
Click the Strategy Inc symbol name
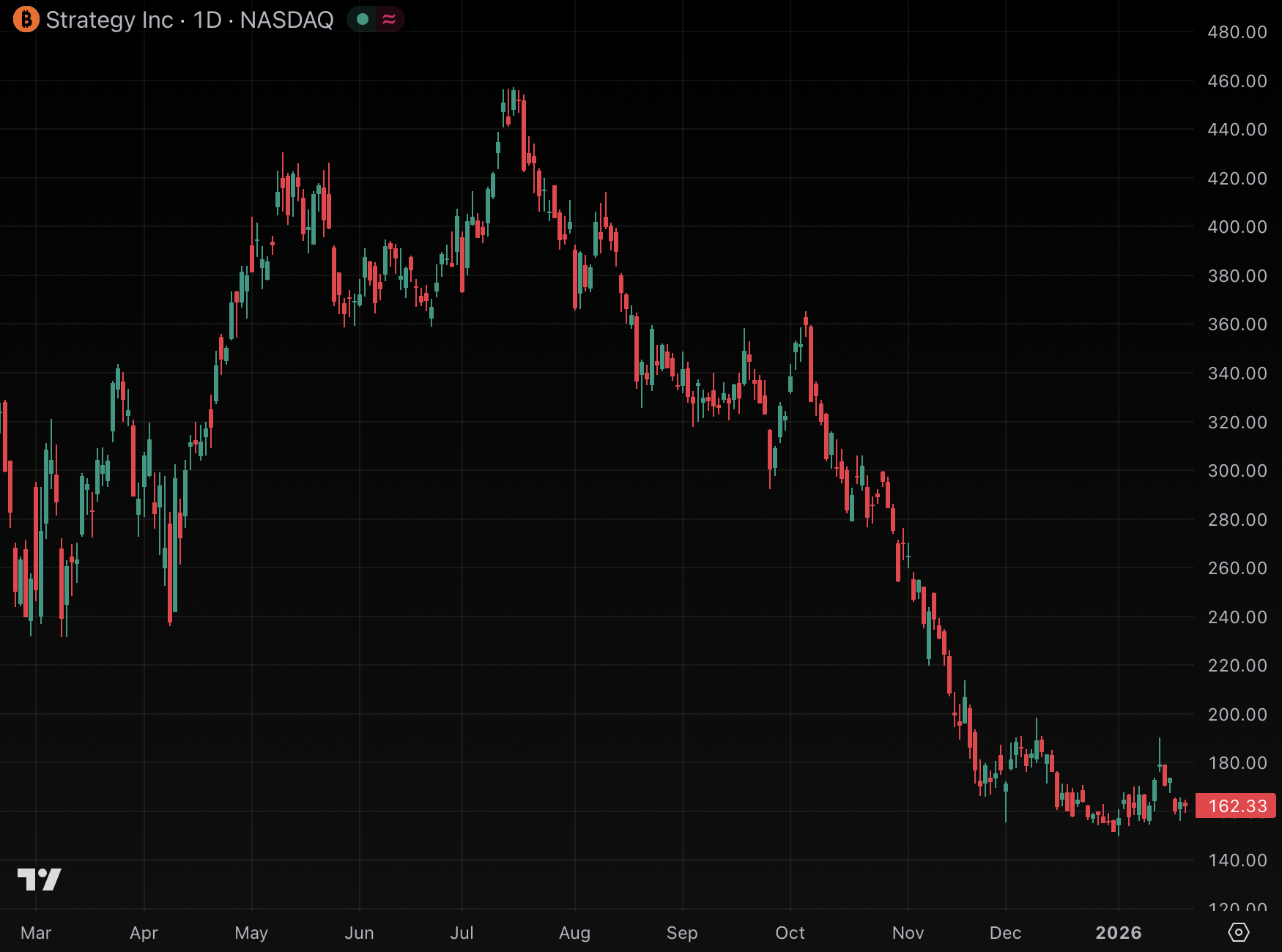click(109, 20)
